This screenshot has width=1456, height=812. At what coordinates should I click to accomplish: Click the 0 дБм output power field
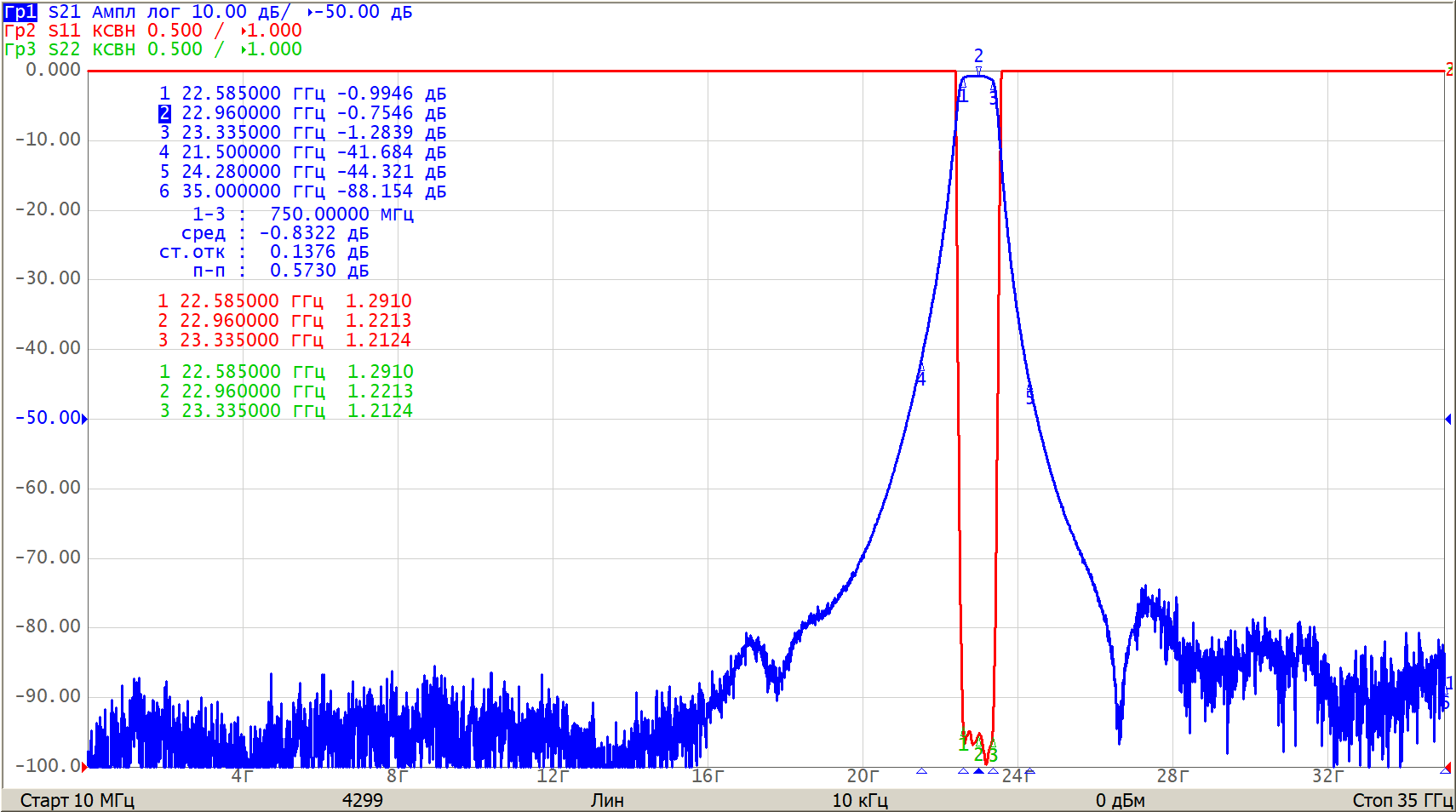(x=1120, y=800)
